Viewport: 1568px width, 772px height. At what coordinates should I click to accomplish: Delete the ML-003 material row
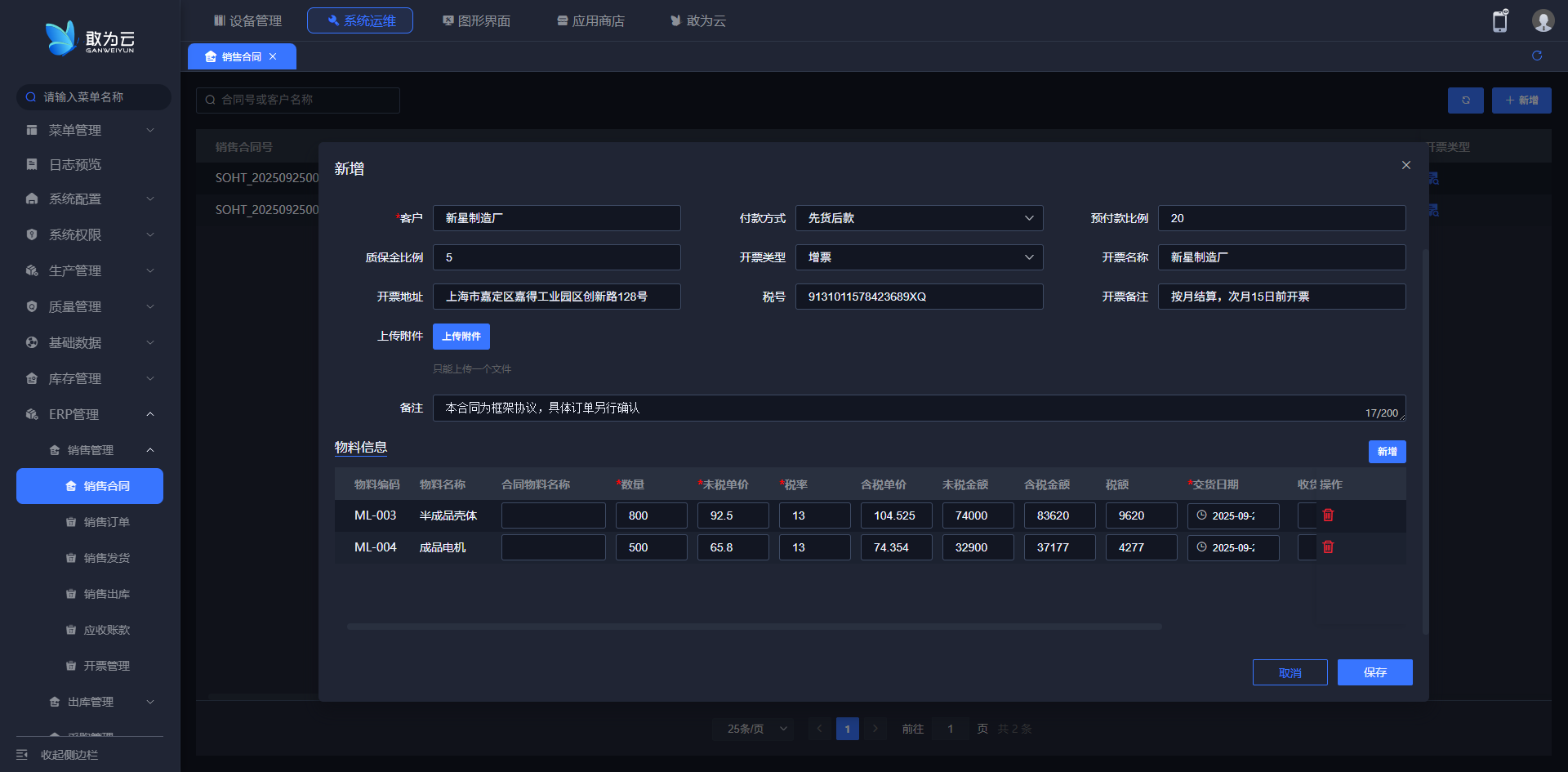point(1328,515)
